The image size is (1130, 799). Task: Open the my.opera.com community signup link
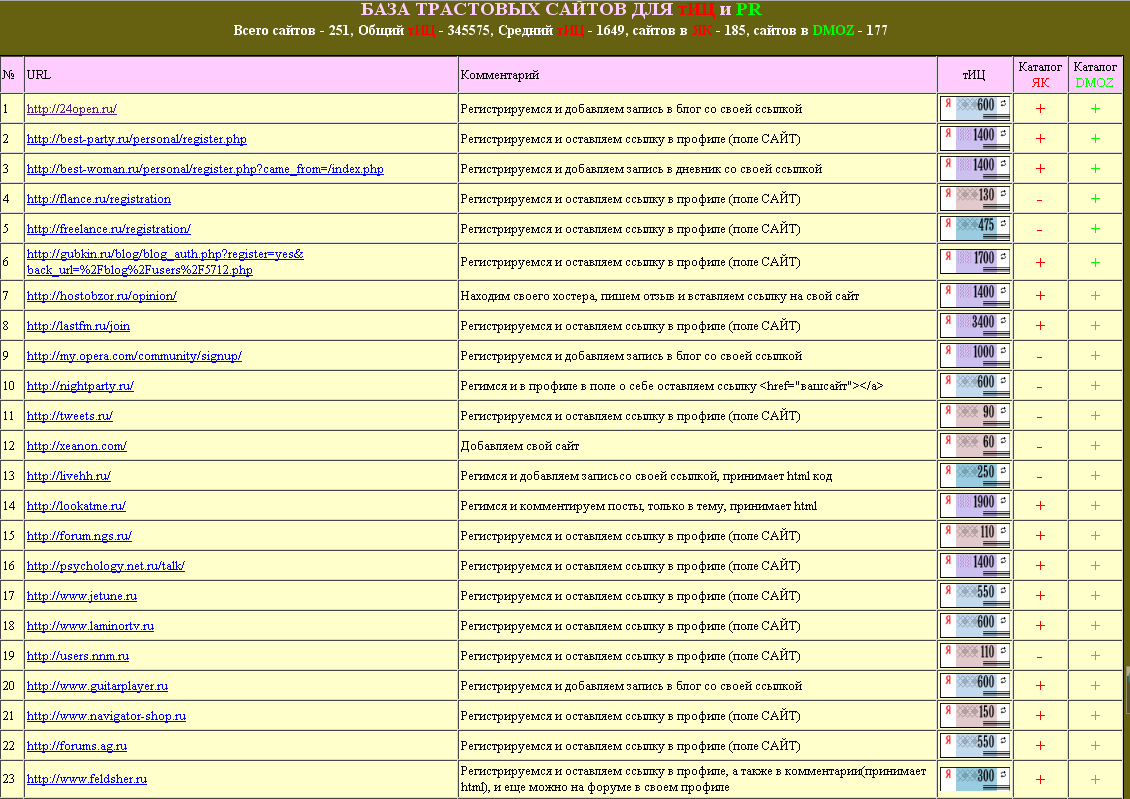134,356
